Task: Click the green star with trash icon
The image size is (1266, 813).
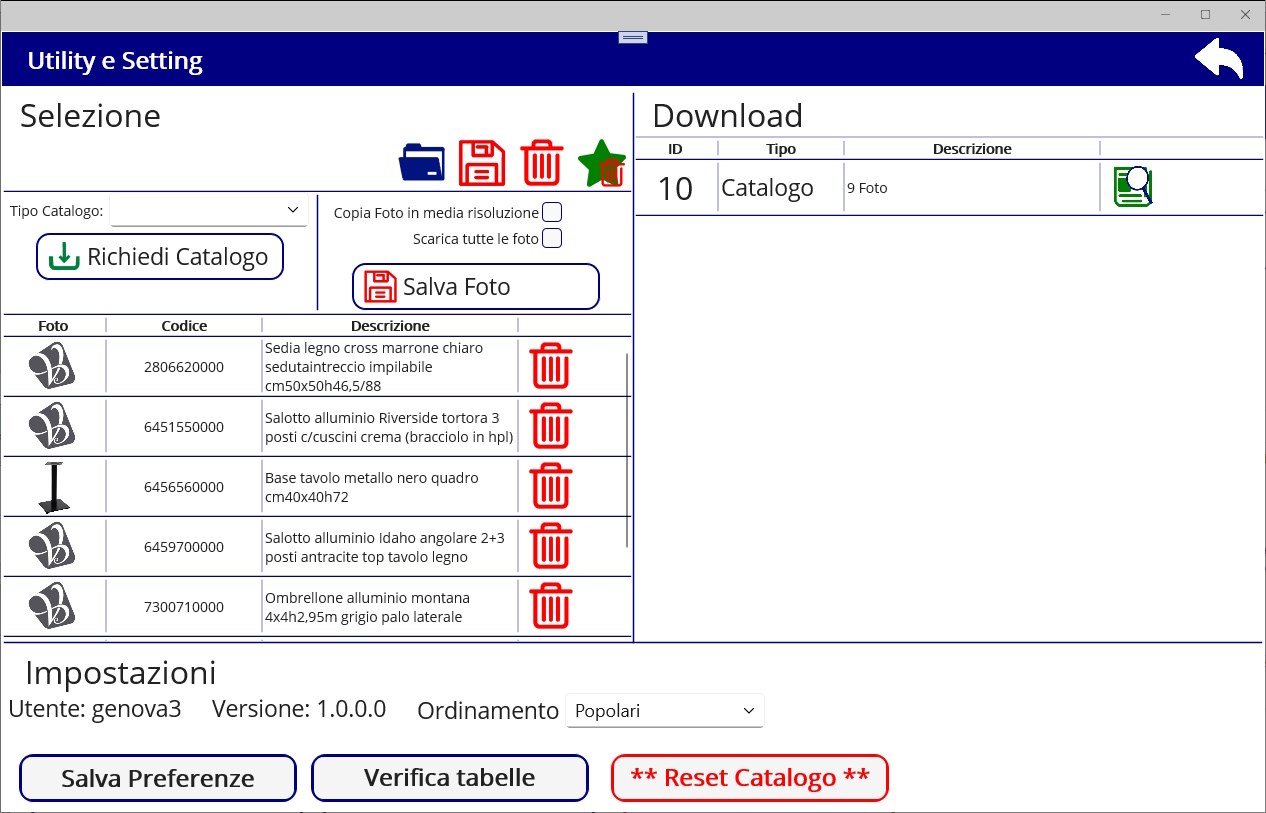Action: coord(602,162)
